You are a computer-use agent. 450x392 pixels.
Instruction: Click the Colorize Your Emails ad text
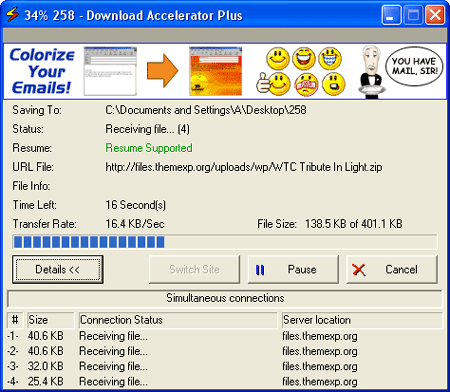point(42,71)
